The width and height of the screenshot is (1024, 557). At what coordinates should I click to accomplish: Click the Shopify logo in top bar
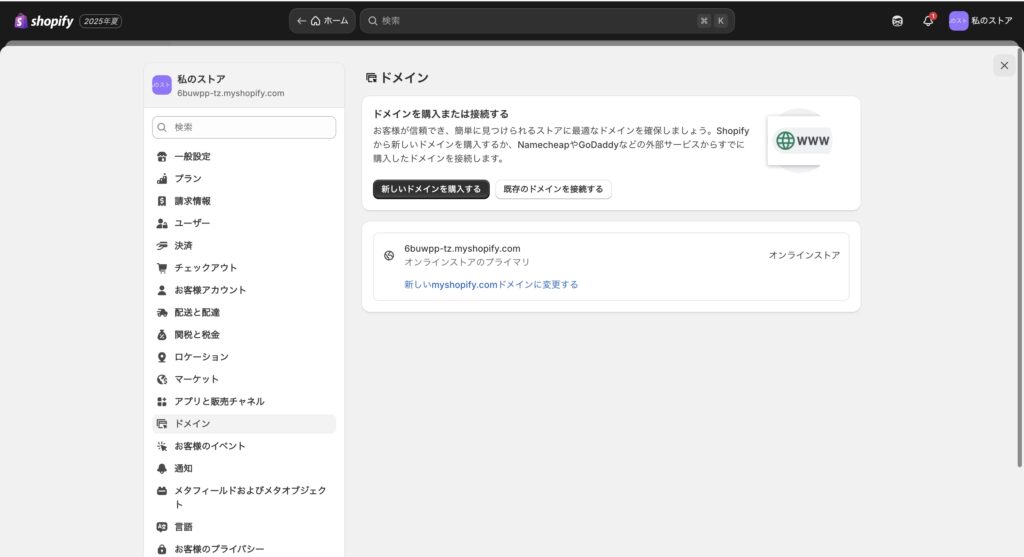click(x=44, y=21)
